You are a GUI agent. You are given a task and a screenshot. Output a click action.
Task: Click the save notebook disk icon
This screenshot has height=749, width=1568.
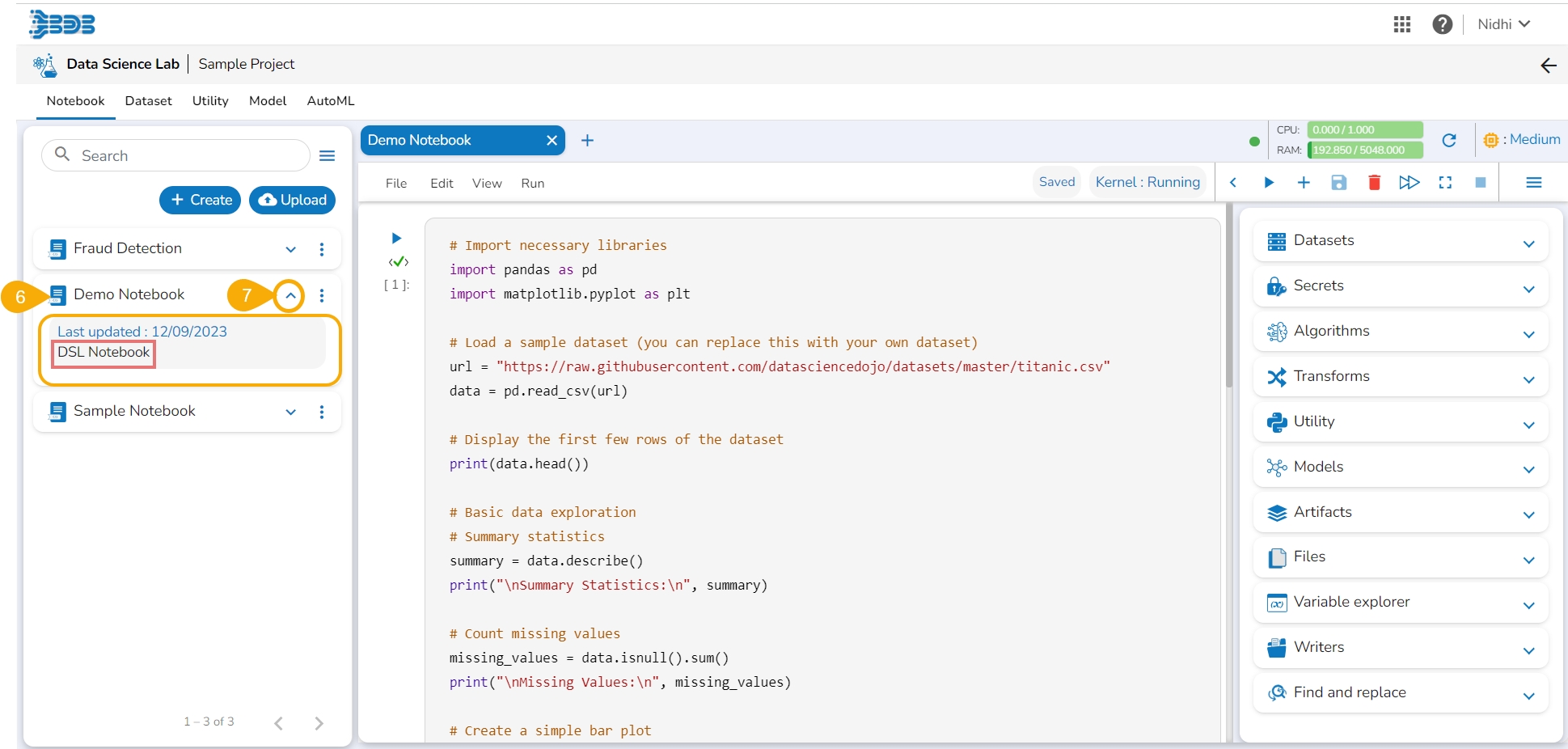[x=1338, y=183]
